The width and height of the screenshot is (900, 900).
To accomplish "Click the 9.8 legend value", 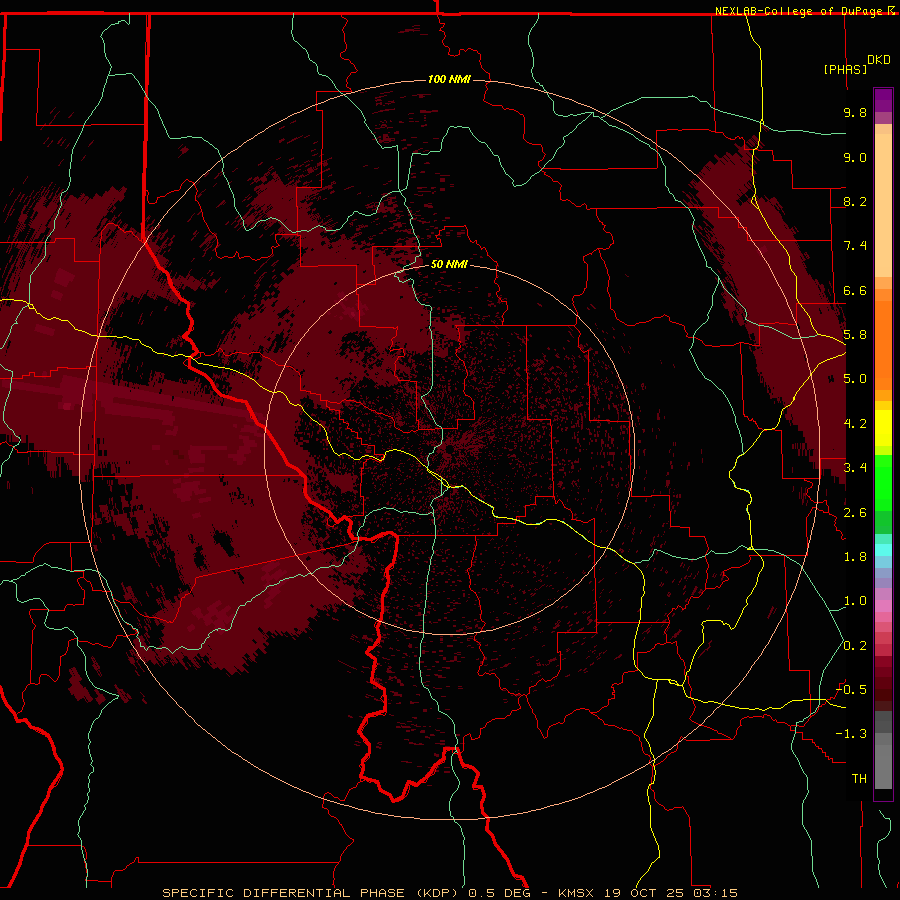I will coord(855,112).
